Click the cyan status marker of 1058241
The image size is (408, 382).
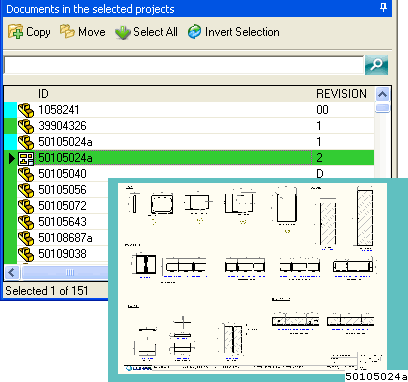click(x=11, y=110)
